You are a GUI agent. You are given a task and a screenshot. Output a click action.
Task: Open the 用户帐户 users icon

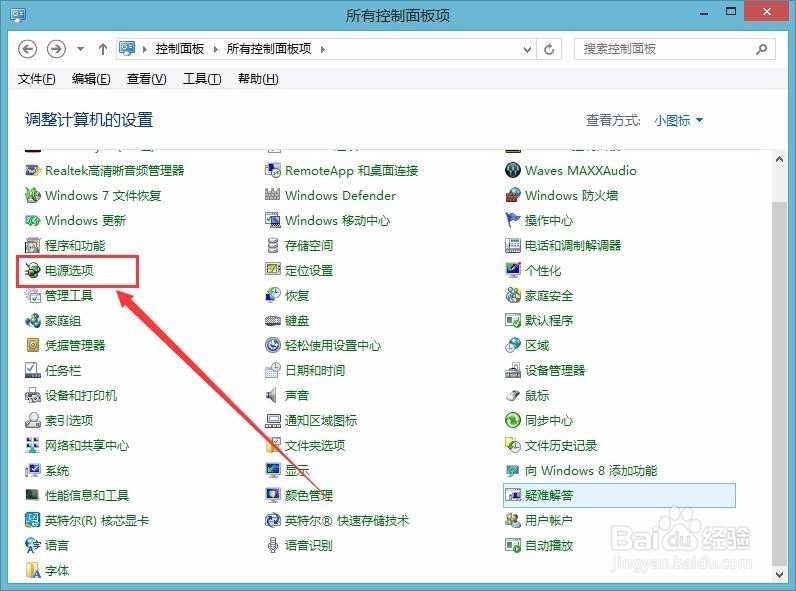(513, 520)
